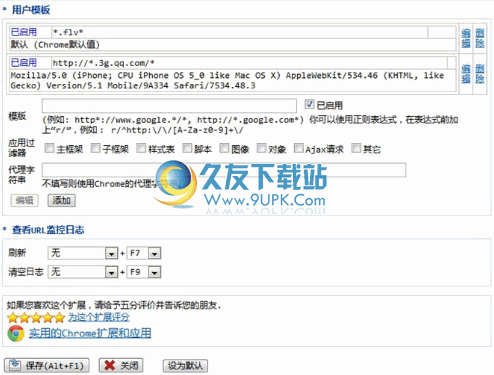
Task: Click the five-star rating icons
Action: click(x=36, y=317)
